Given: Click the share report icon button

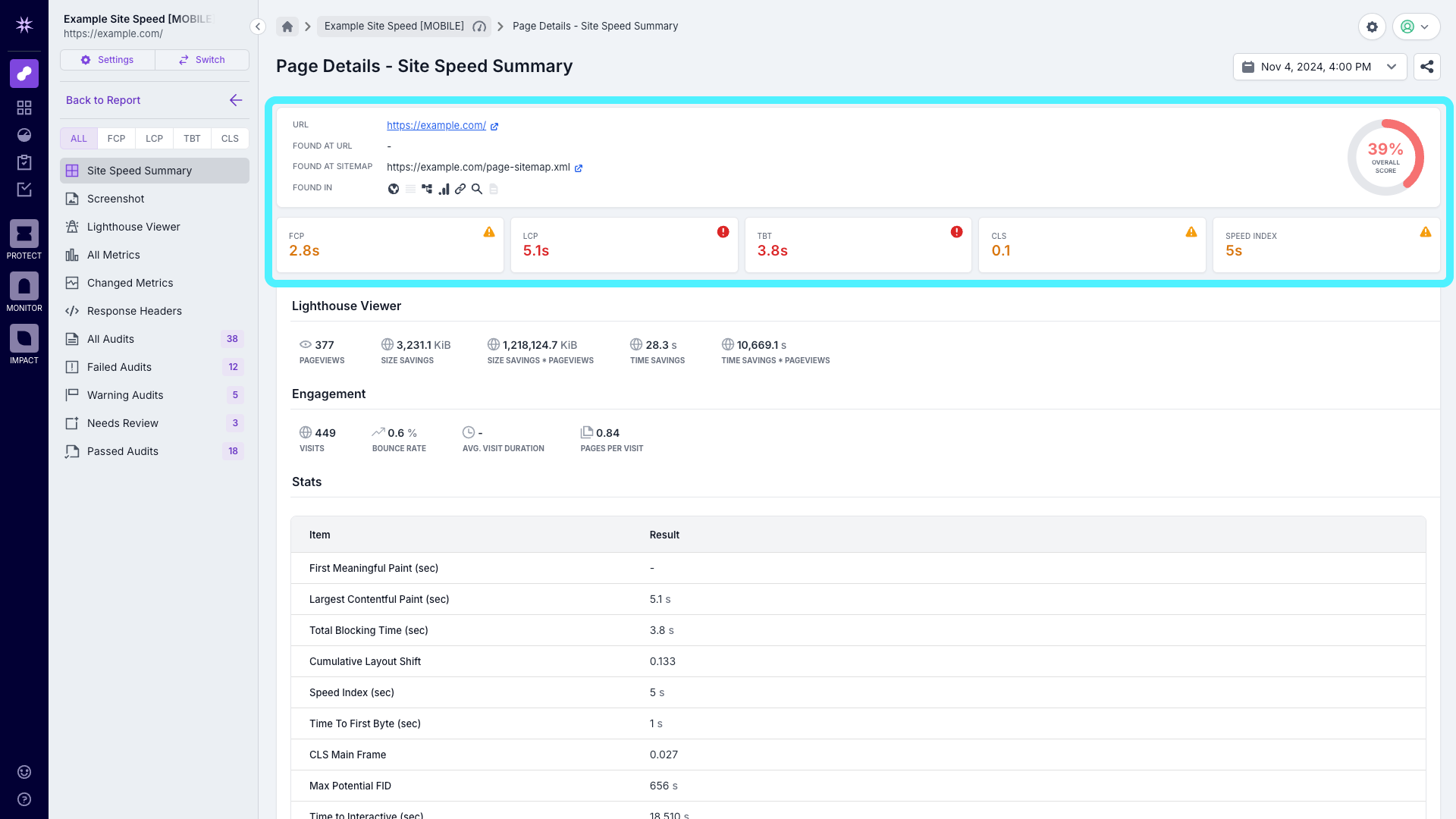Looking at the screenshot, I should (x=1427, y=67).
